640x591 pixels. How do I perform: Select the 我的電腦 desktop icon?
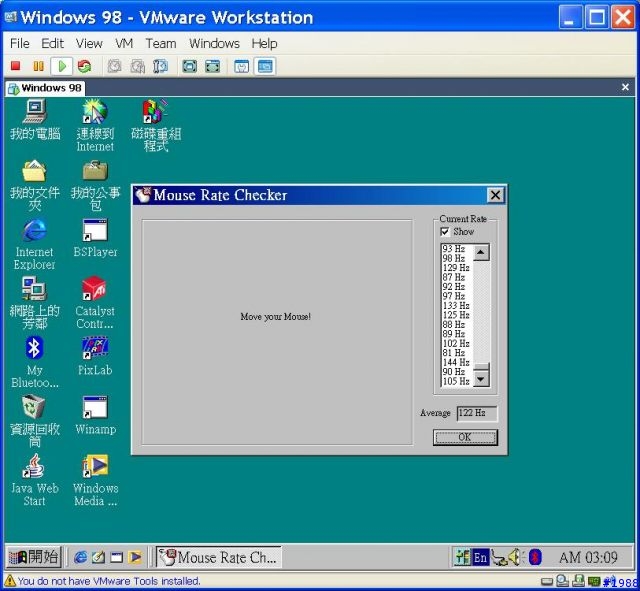pos(35,120)
